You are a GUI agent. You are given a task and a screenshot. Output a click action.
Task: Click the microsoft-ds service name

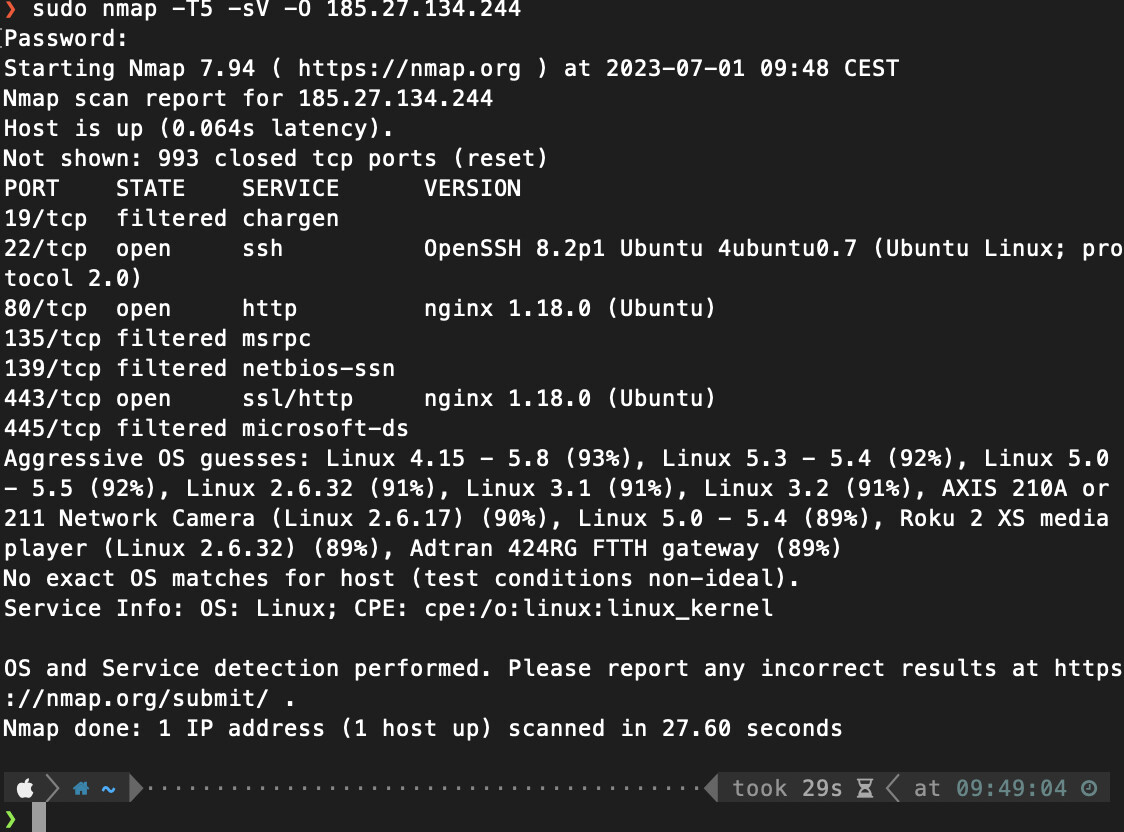325,429
